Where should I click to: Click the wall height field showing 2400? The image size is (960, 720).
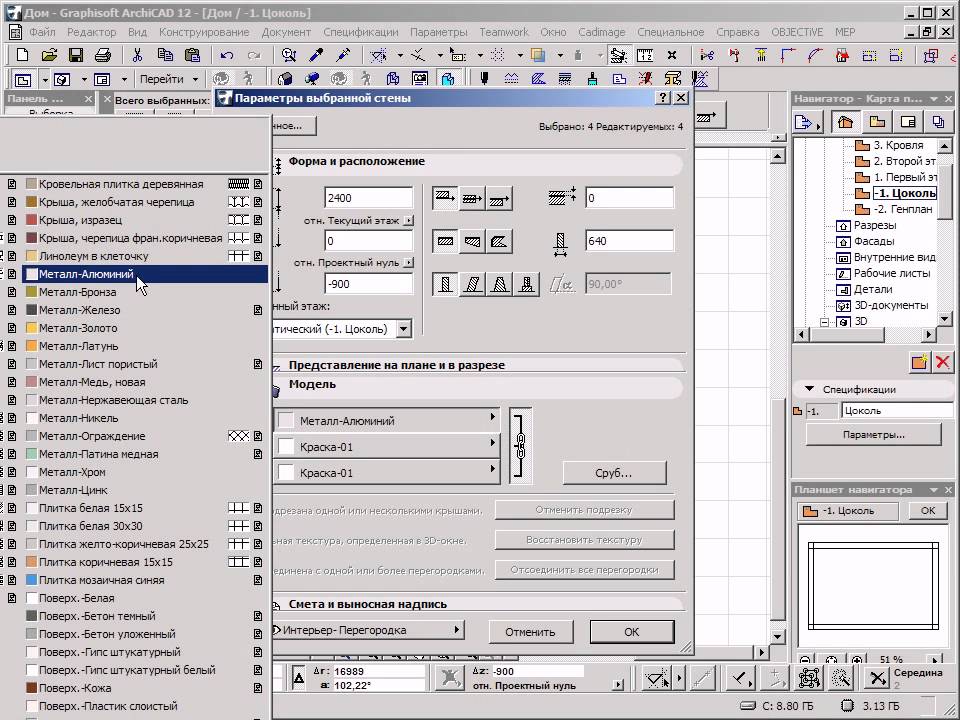[369, 198]
